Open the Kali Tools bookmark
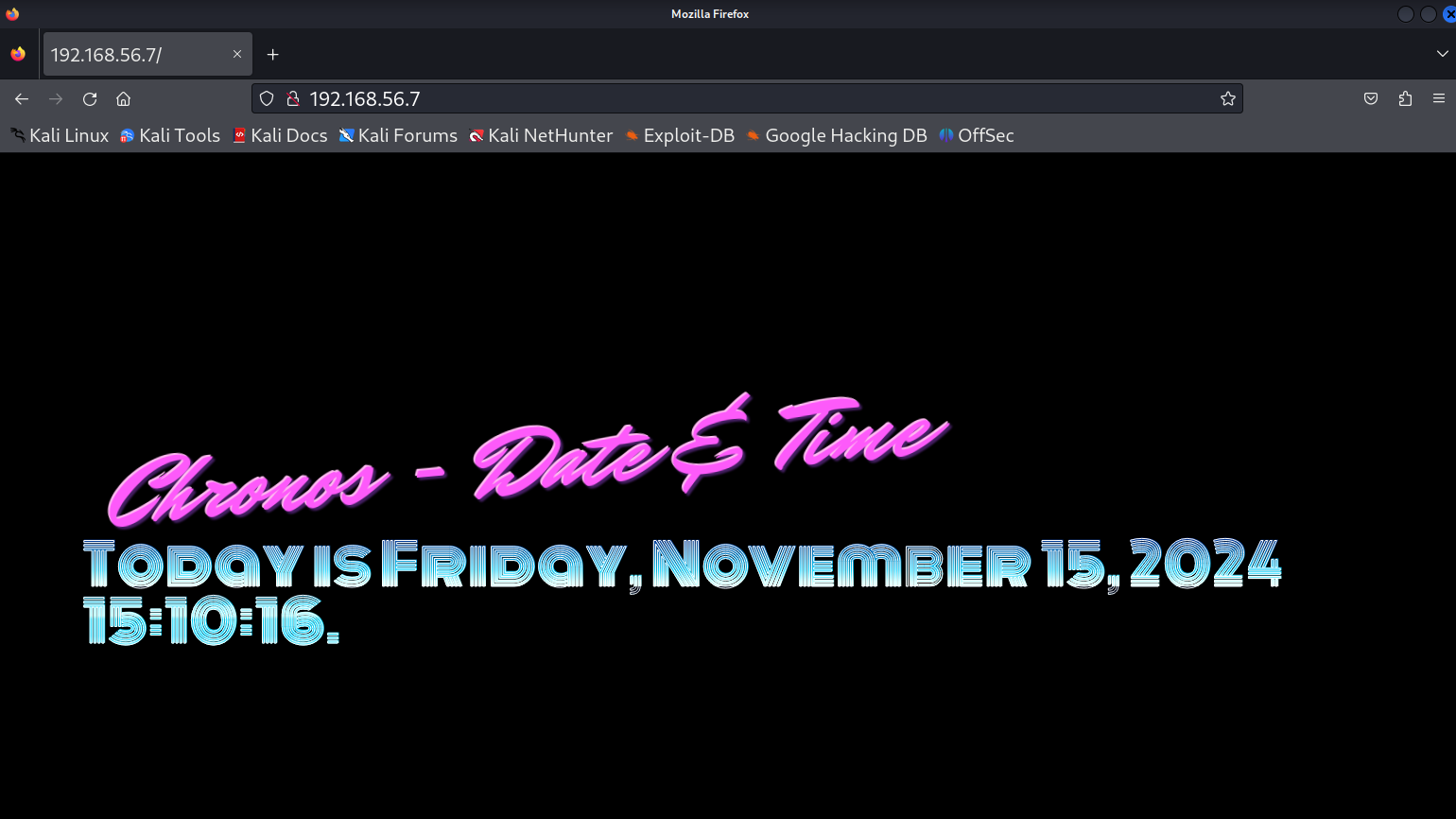 tap(170, 136)
